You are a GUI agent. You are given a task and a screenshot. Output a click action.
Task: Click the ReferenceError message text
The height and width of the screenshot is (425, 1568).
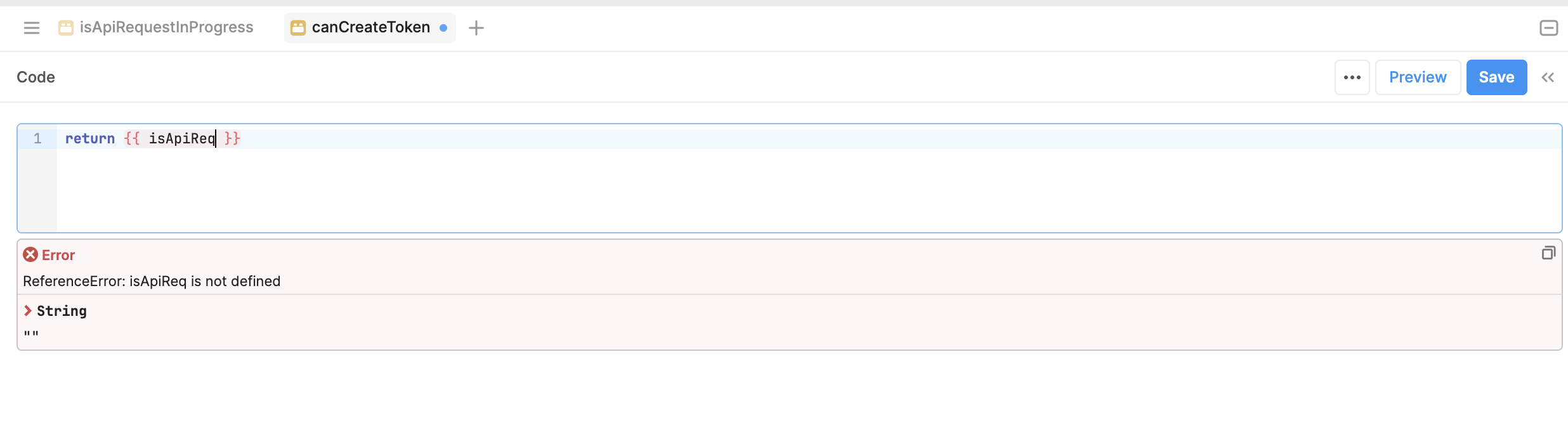pyautogui.click(x=152, y=281)
